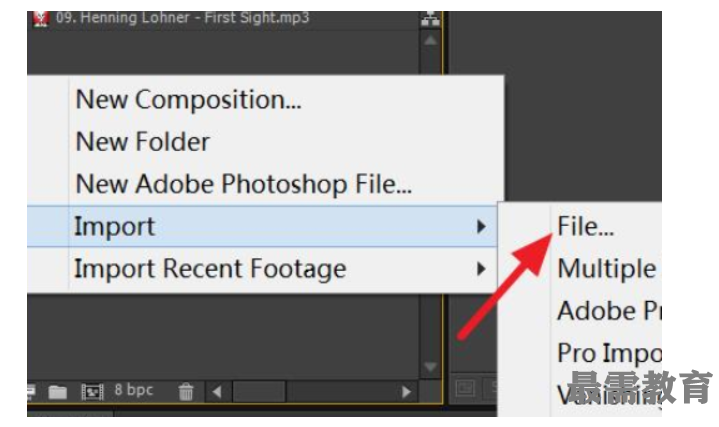The width and height of the screenshot is (719, 427).
Task: Expand the Import Recent Footage submenu arrow
Action: click(x=481, y=269)
